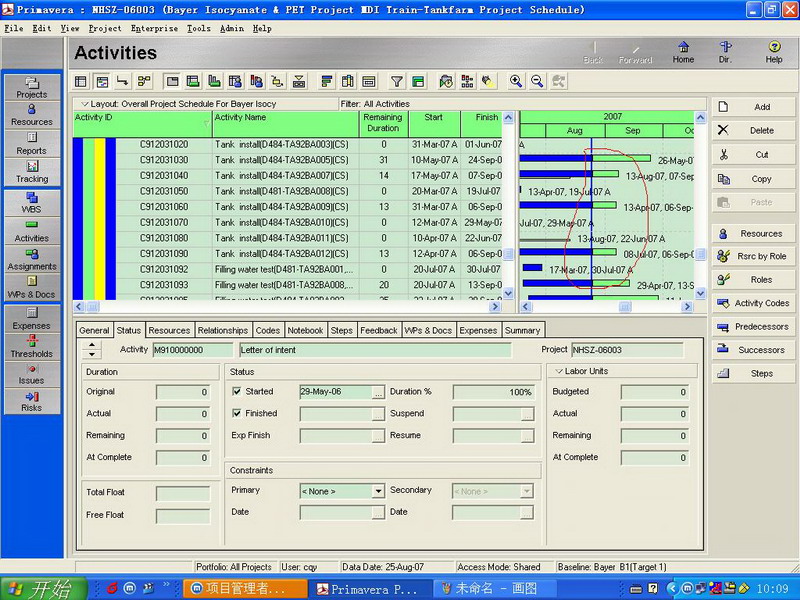Open the Bars settings toolbar icon
This screenshot has width=800, height=600.
point(327,82)
